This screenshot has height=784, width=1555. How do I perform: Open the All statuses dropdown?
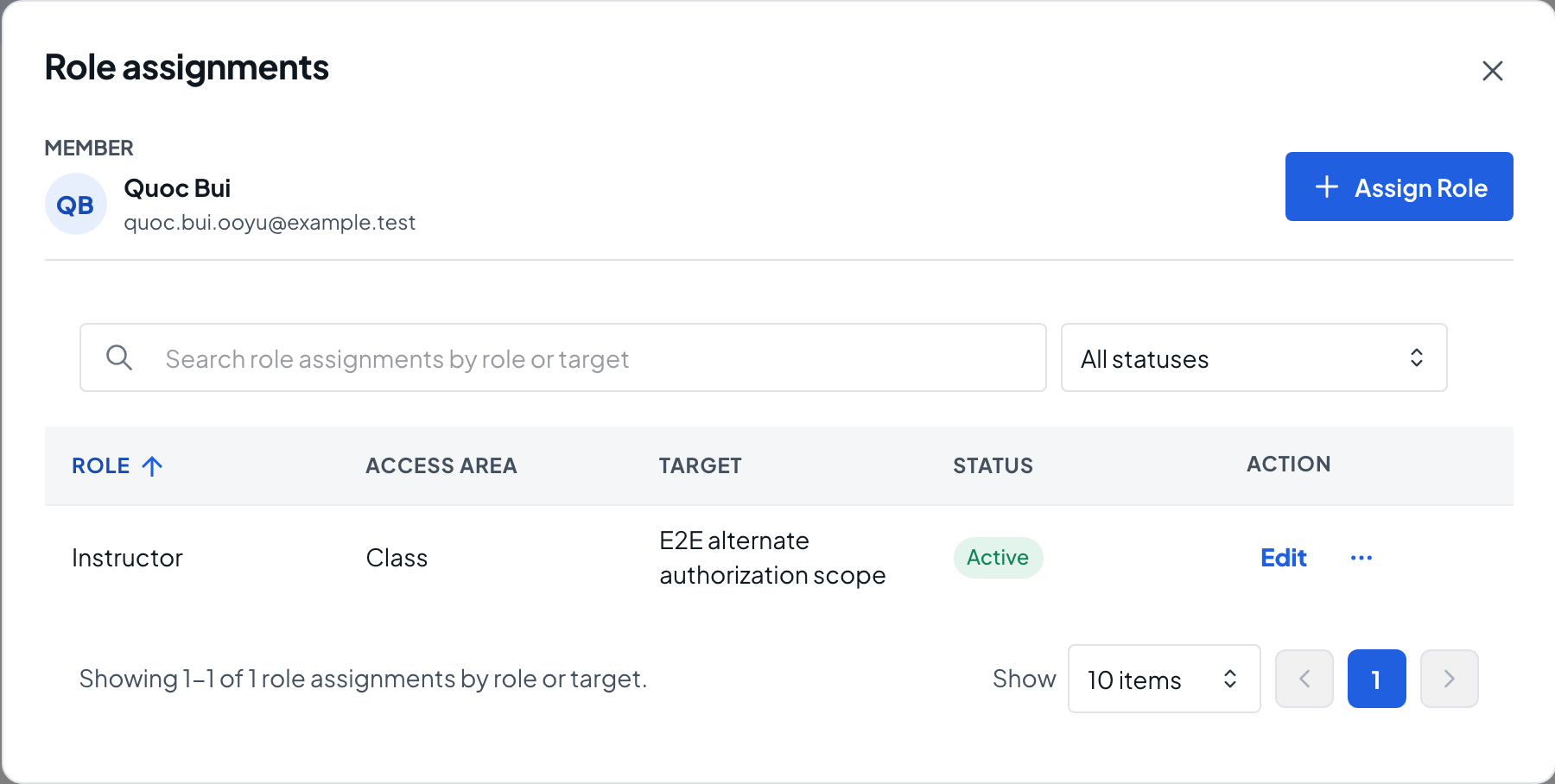1254,357
